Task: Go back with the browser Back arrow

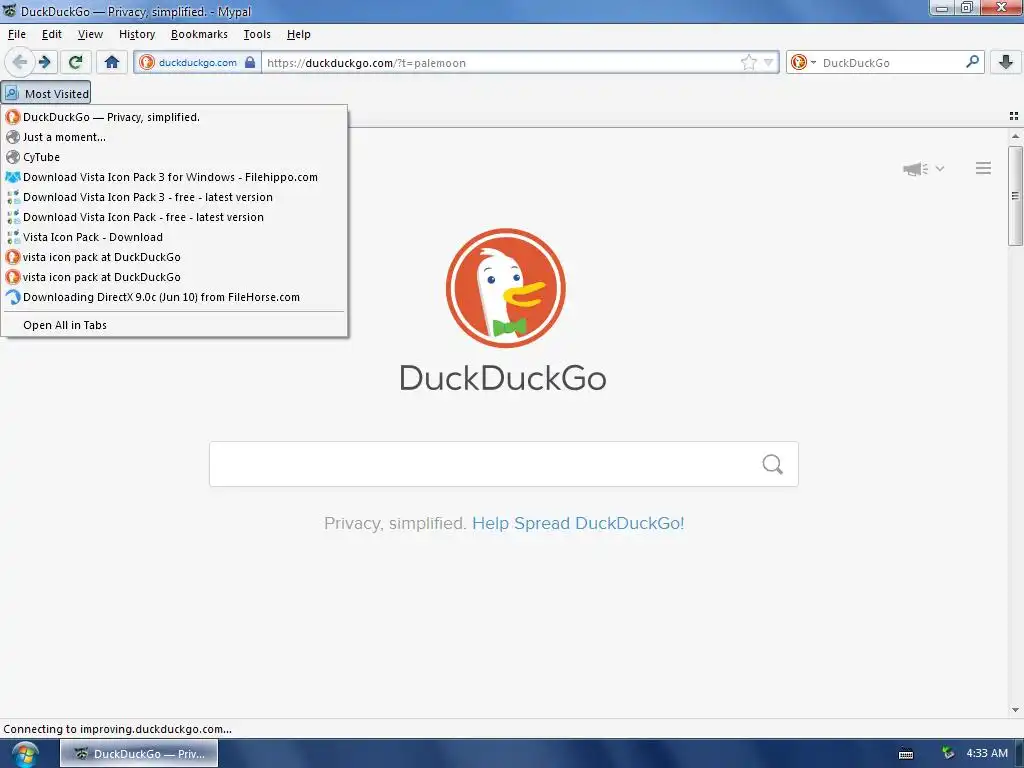Action: click(x=20, y=62)
